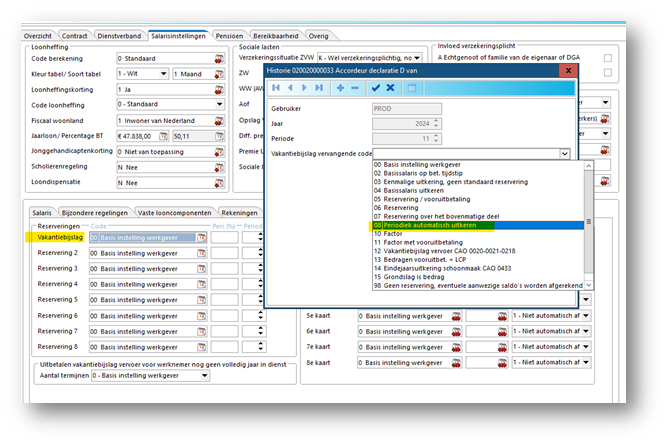
Task: Open calendar icon for Reservering 8
Action: point(202,347)
